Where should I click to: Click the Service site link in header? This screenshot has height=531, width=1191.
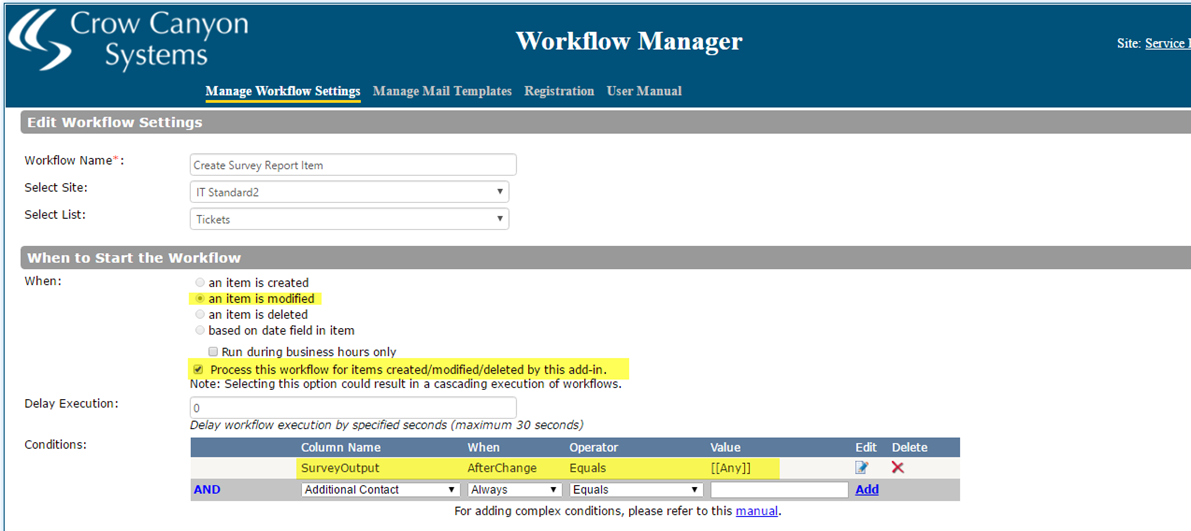[1167, 43]
